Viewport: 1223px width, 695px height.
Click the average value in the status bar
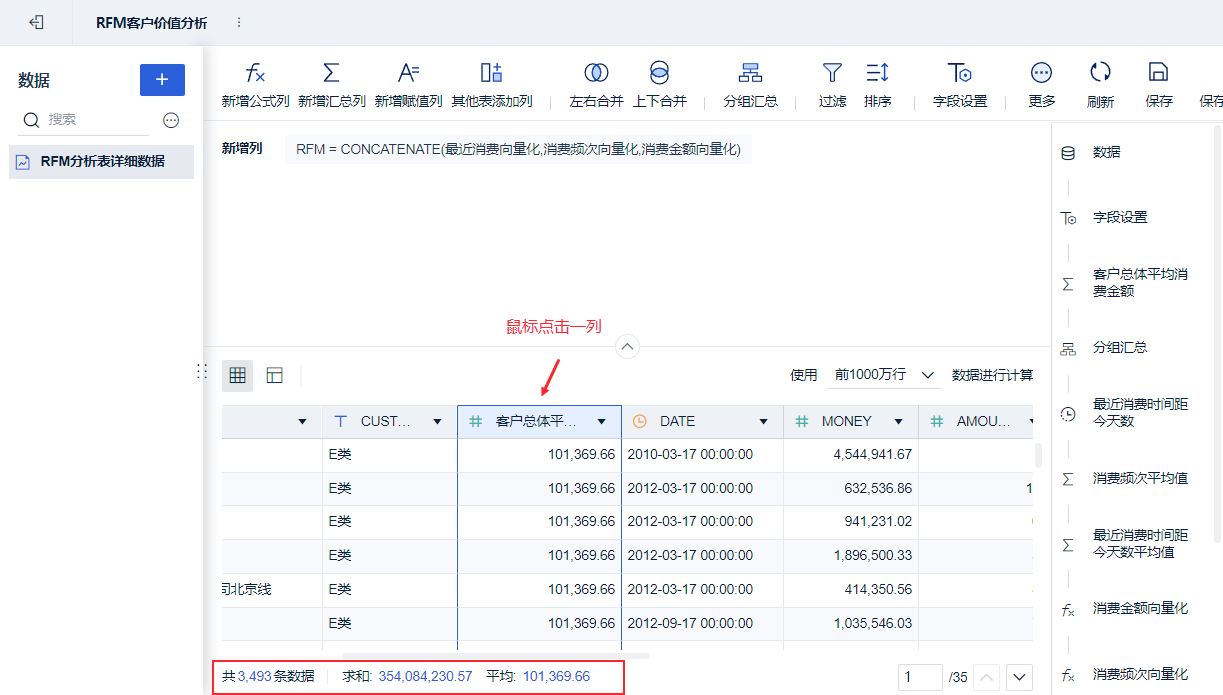556,677
